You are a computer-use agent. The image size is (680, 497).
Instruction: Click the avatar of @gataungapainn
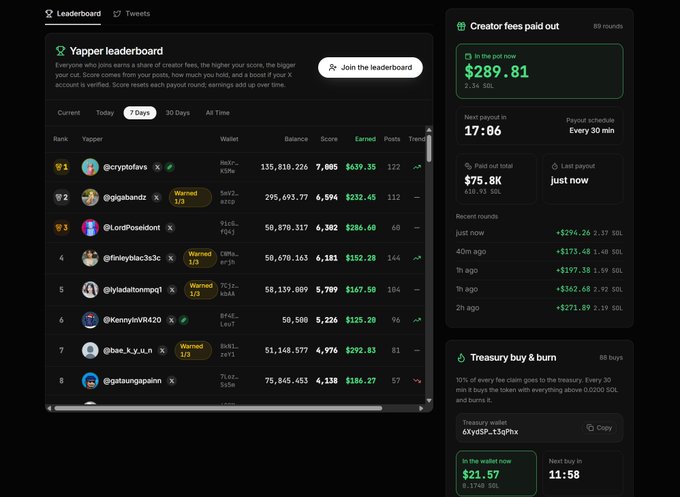[90, 381]
